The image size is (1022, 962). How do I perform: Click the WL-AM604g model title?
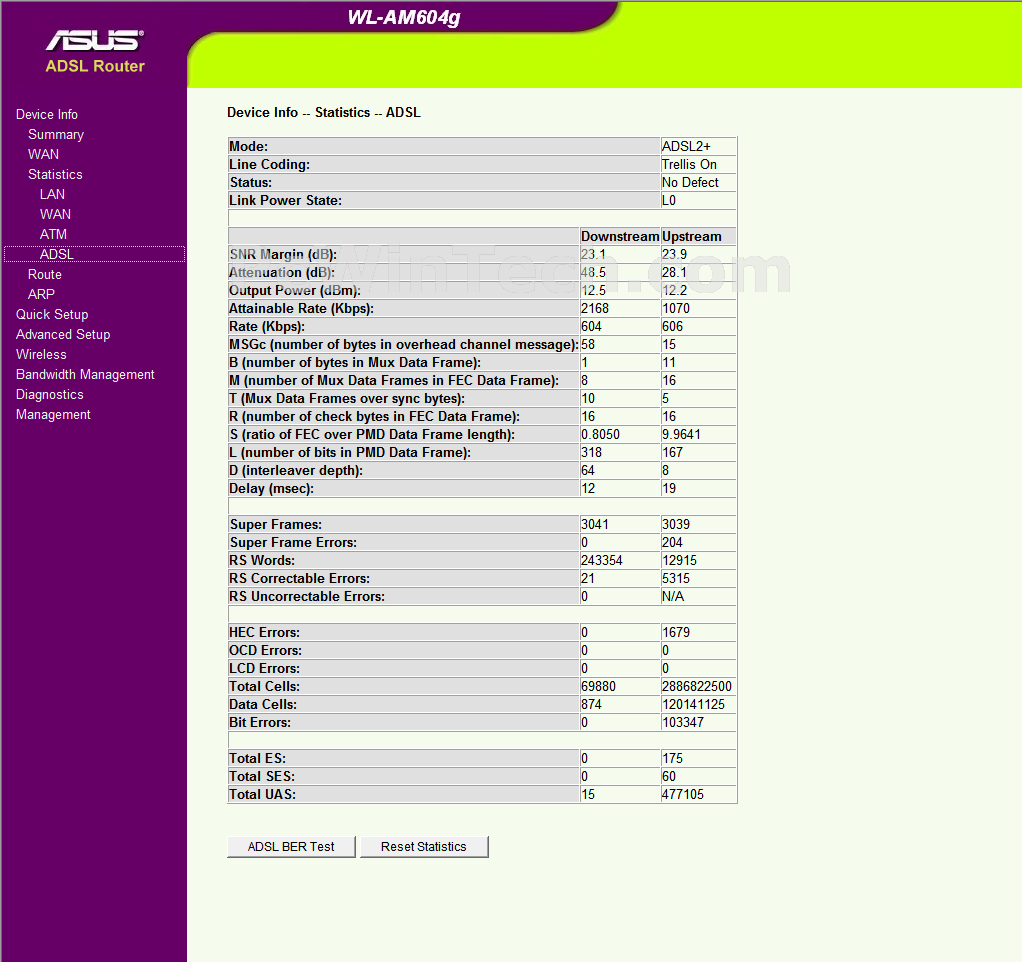(404, 17)
